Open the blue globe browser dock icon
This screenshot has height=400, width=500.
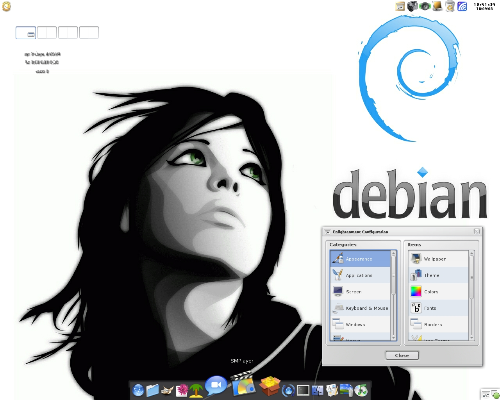click(x=138, y=390)
